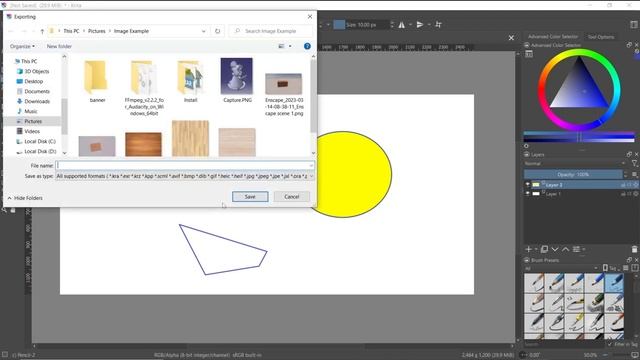Go up one folder level in dialog
This screenshot has height=360, width=640.
click(x=42, y=31)
